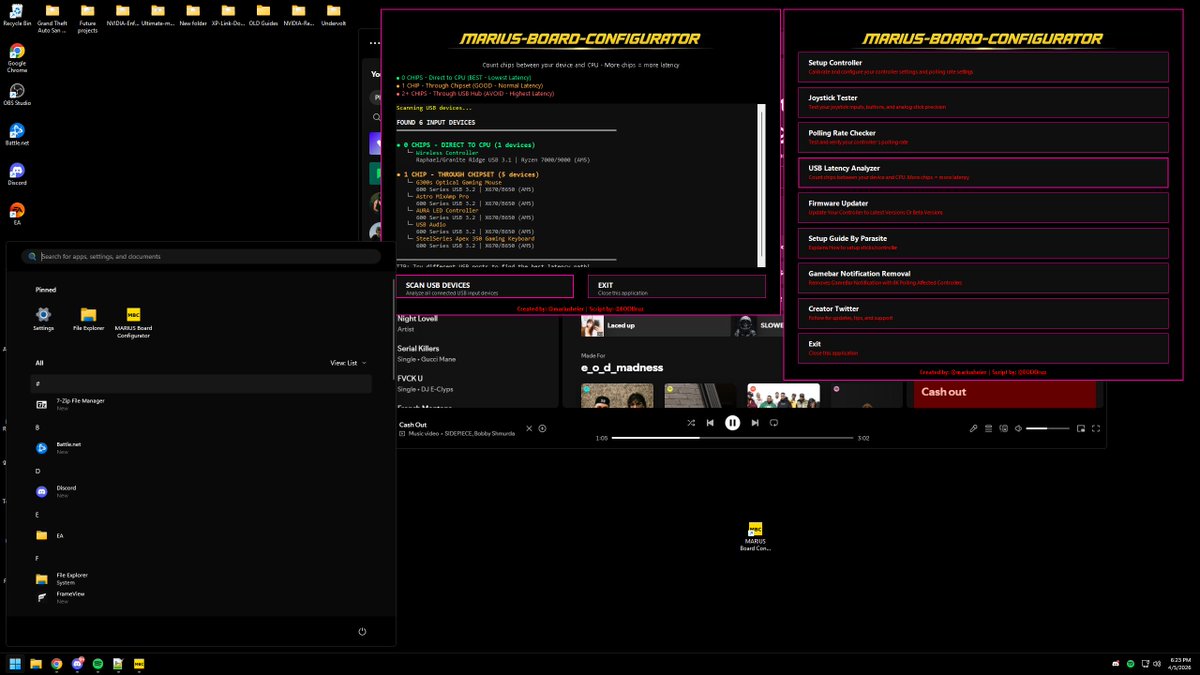Skip to next track in Spotify
1200x675 pixels.
[755, 423]
